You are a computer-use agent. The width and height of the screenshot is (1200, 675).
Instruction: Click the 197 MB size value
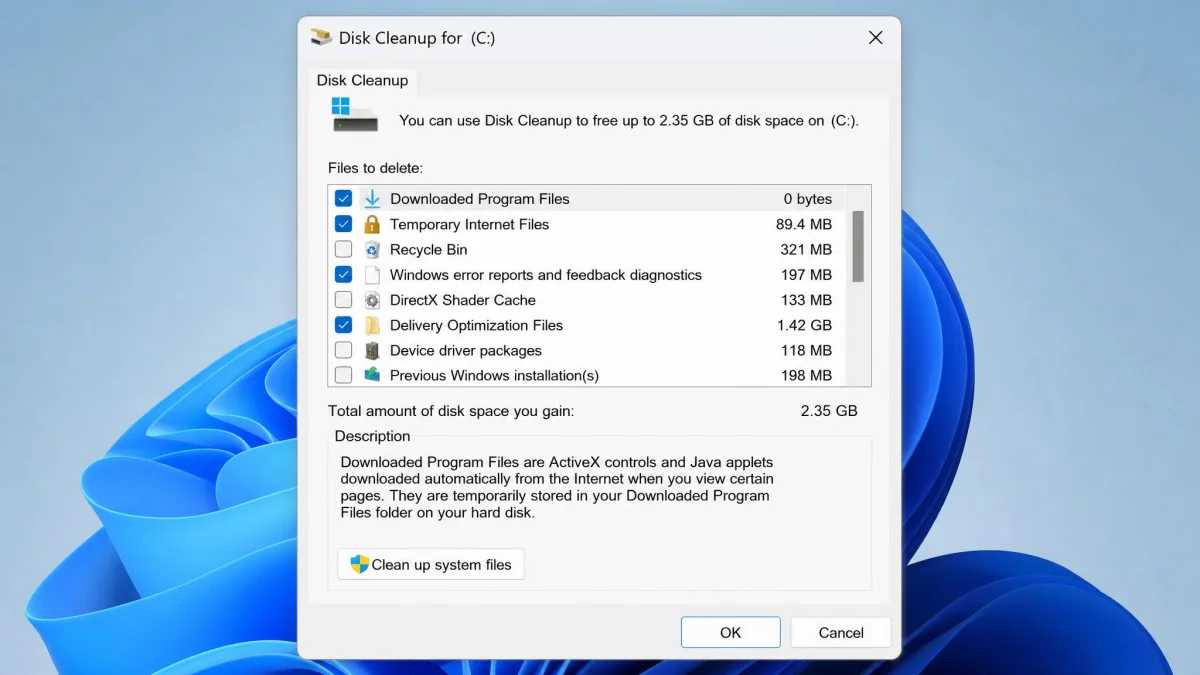[806, 274]
